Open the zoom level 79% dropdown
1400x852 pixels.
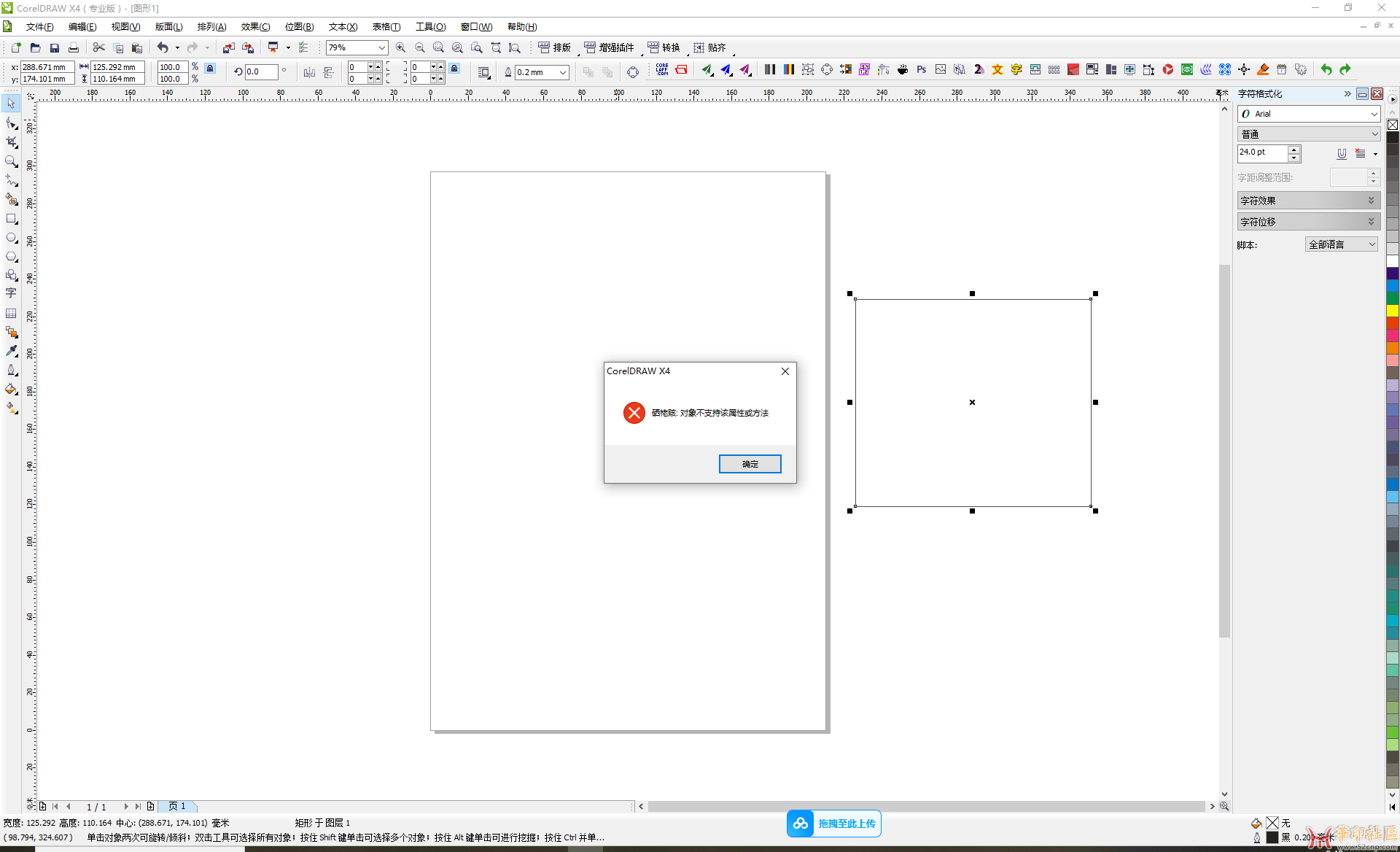click(x=381, y=47)
